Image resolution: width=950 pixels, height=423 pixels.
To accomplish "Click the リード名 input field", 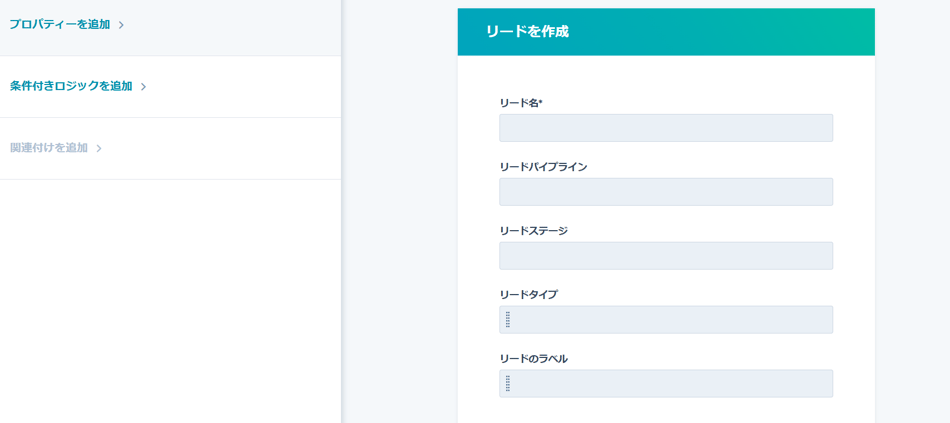I will coord(666,128).
